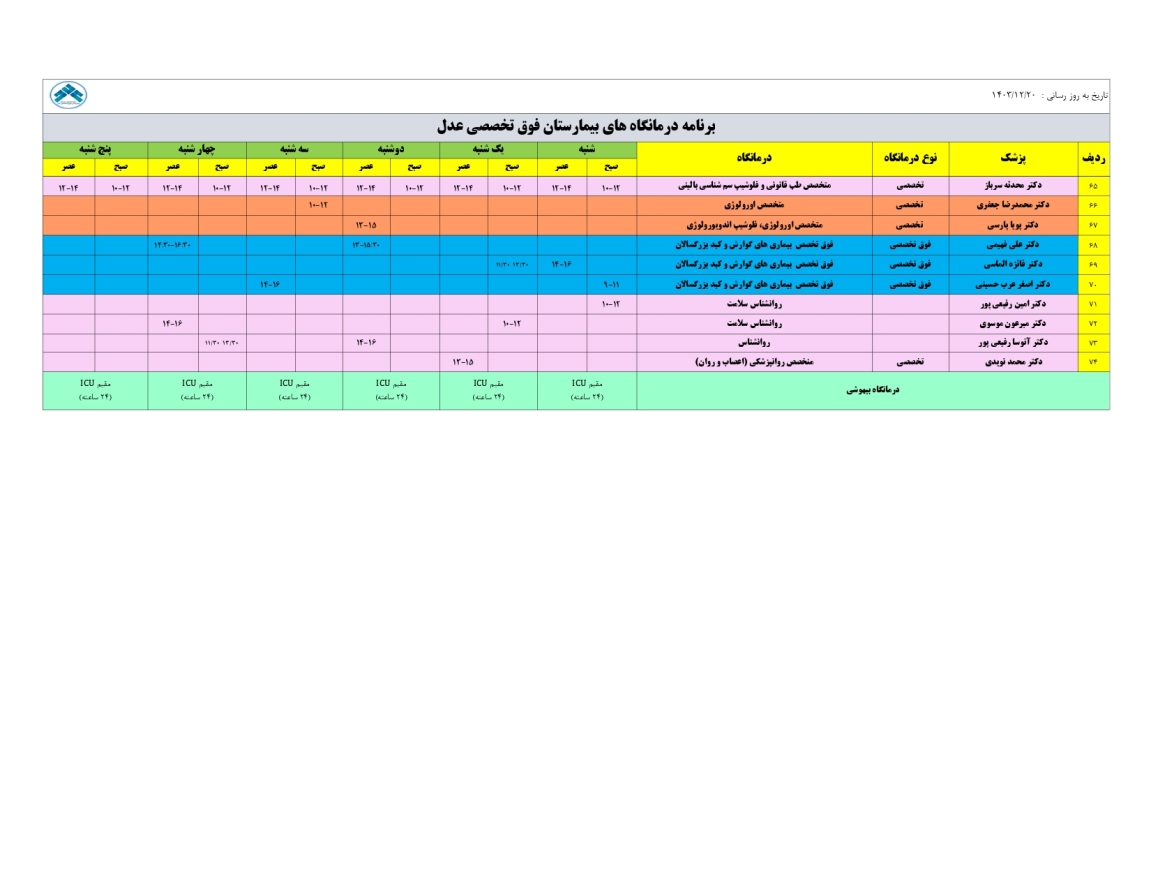Click the 'مقیم ICU' cell under شنبه

(x=587, y=390)
